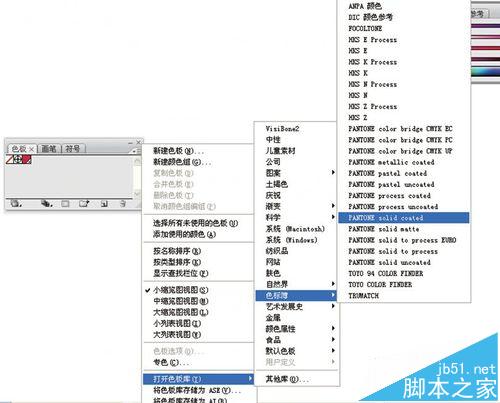The width and height of the screenshot is (500, 403).
Task: Select the red swatch
Action: click(x=27, y=160)
